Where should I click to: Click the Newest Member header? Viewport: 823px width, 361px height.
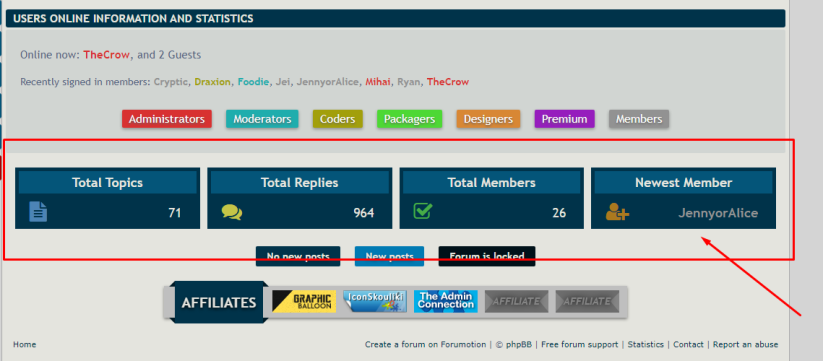(683, 183)
